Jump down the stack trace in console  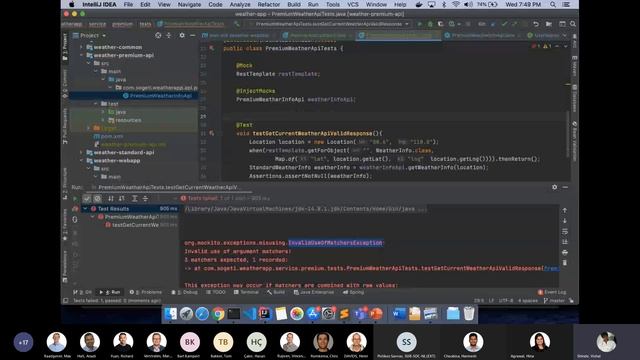(x=564, y=221)
